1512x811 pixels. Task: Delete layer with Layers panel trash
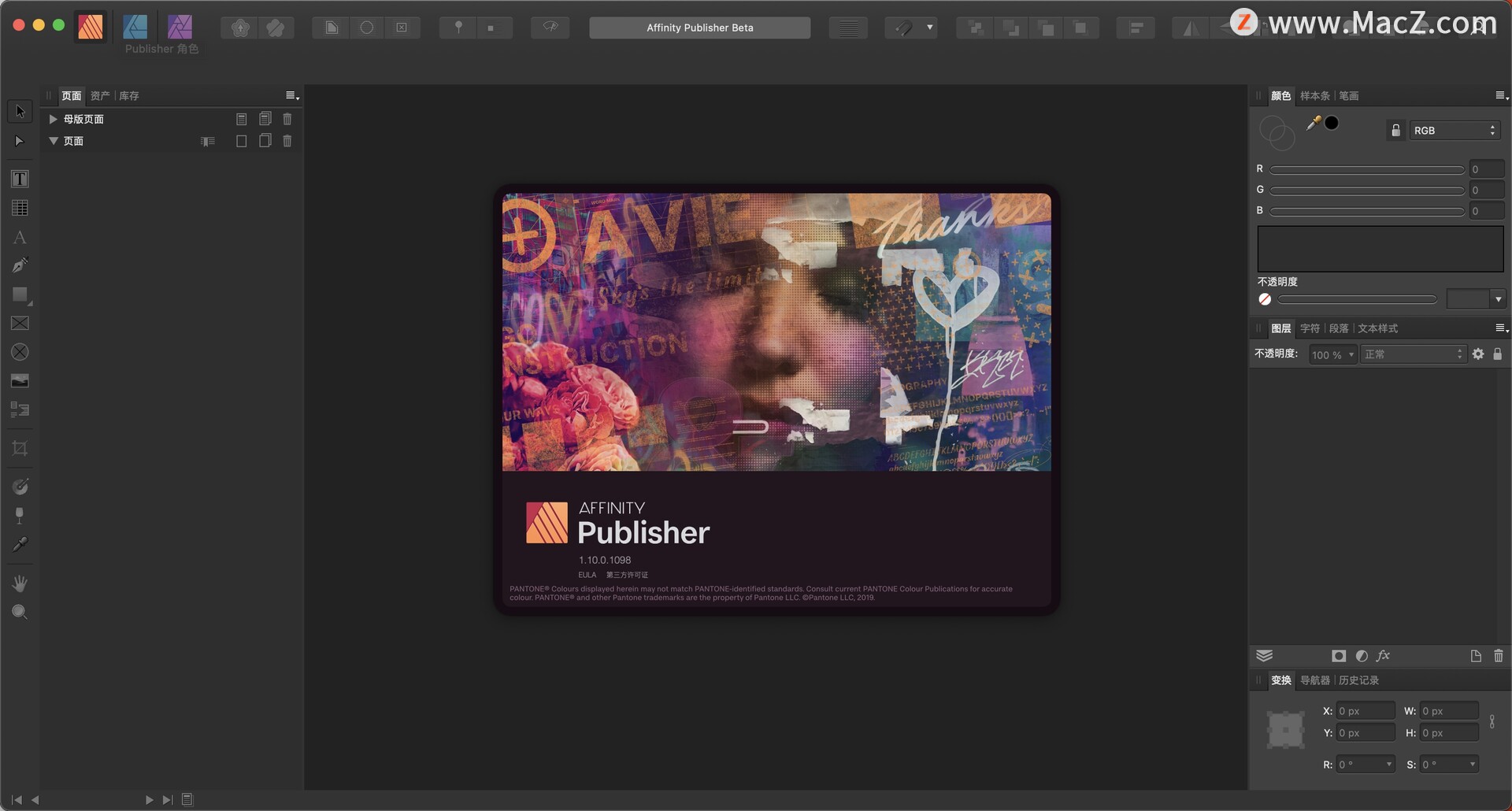pos(1499,656)
